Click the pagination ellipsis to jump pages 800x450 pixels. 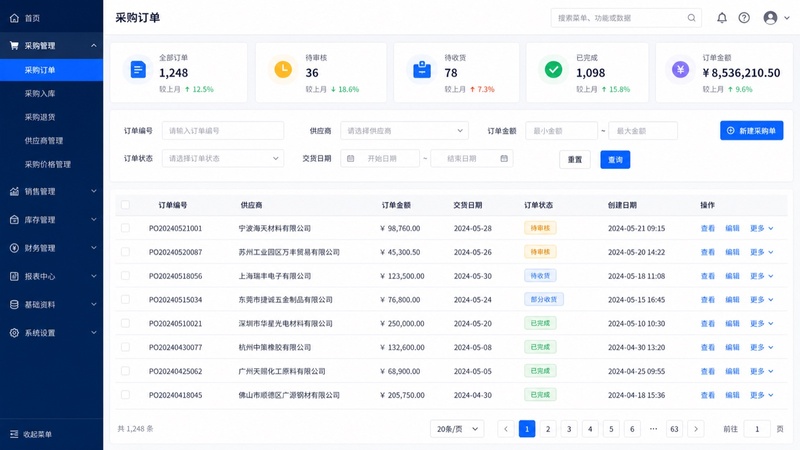(654, 429)
